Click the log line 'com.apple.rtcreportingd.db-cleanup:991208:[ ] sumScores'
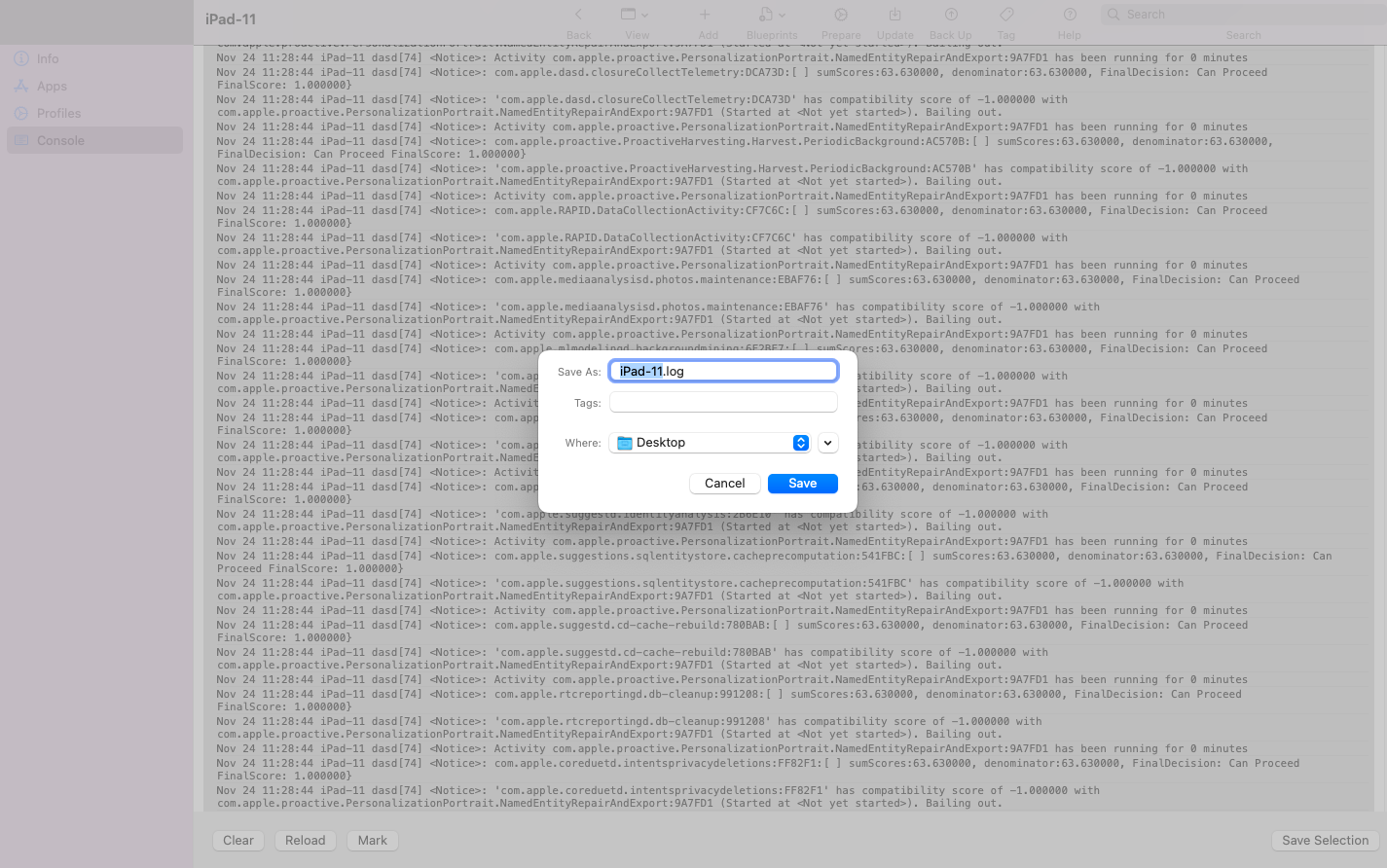Image resolution: width=1387 pixels, height=868 pixels. (x=729, y=701)
